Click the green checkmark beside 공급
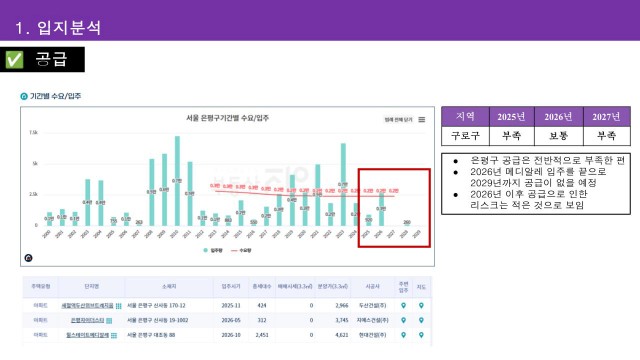 click(x=14, y=60)
